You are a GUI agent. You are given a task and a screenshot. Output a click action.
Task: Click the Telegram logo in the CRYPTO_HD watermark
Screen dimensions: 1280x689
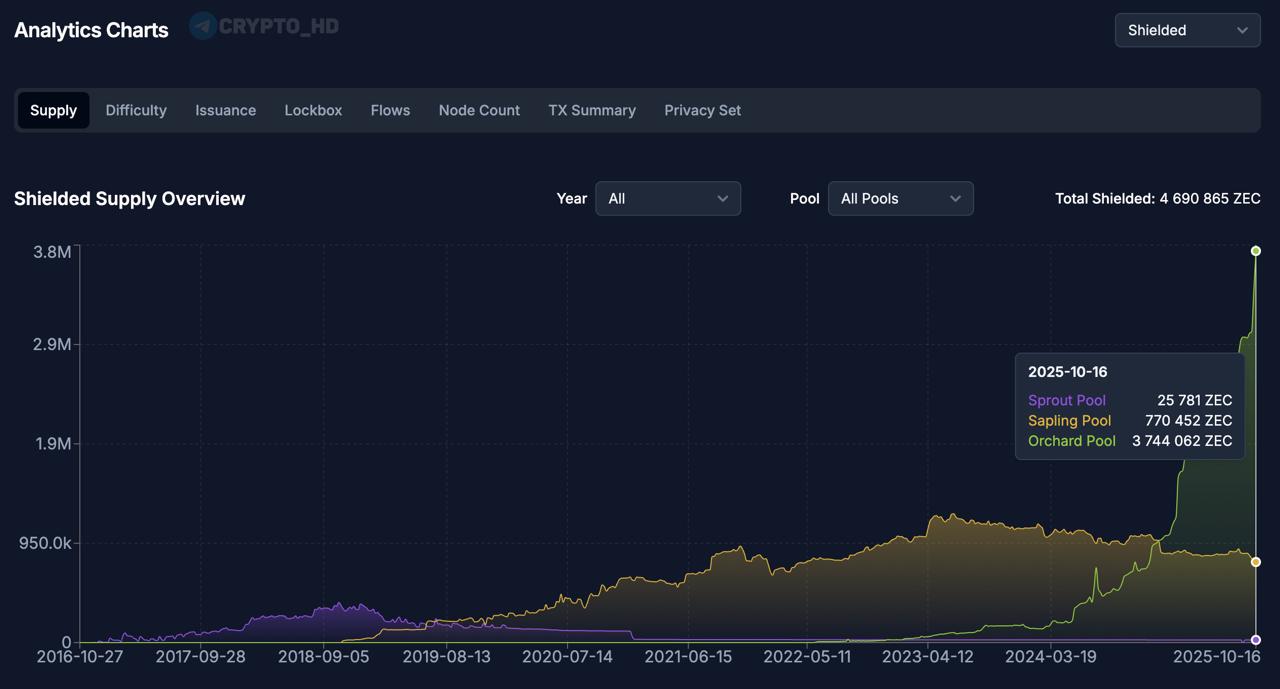pyautogui.click(x=203, y=26)
